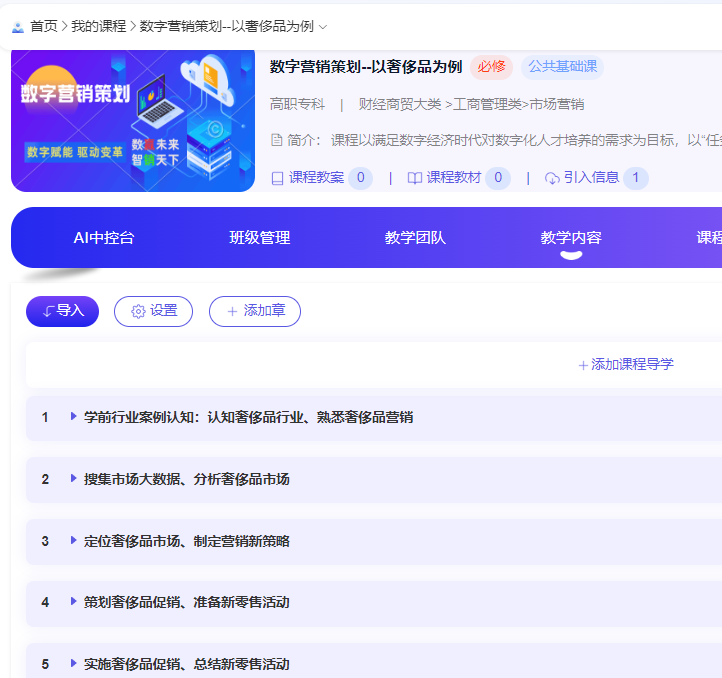The width and height of the screenshot is (722, 678).
Task: Expand chapter 2 搜集市场大数据 triangle
Action: click(x=73, y=478)
